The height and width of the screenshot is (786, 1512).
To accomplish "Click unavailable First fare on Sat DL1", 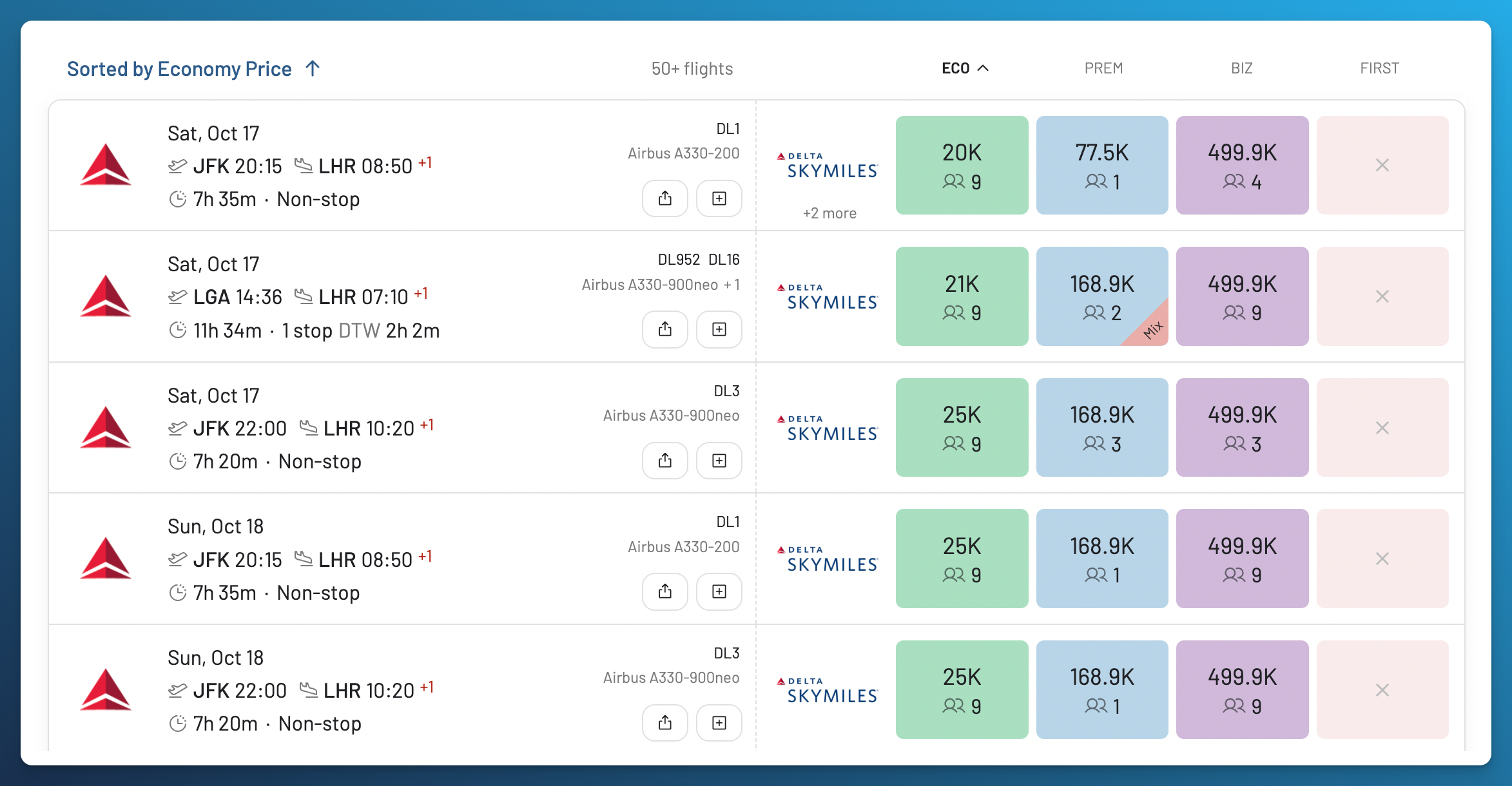I will 1382,165.
